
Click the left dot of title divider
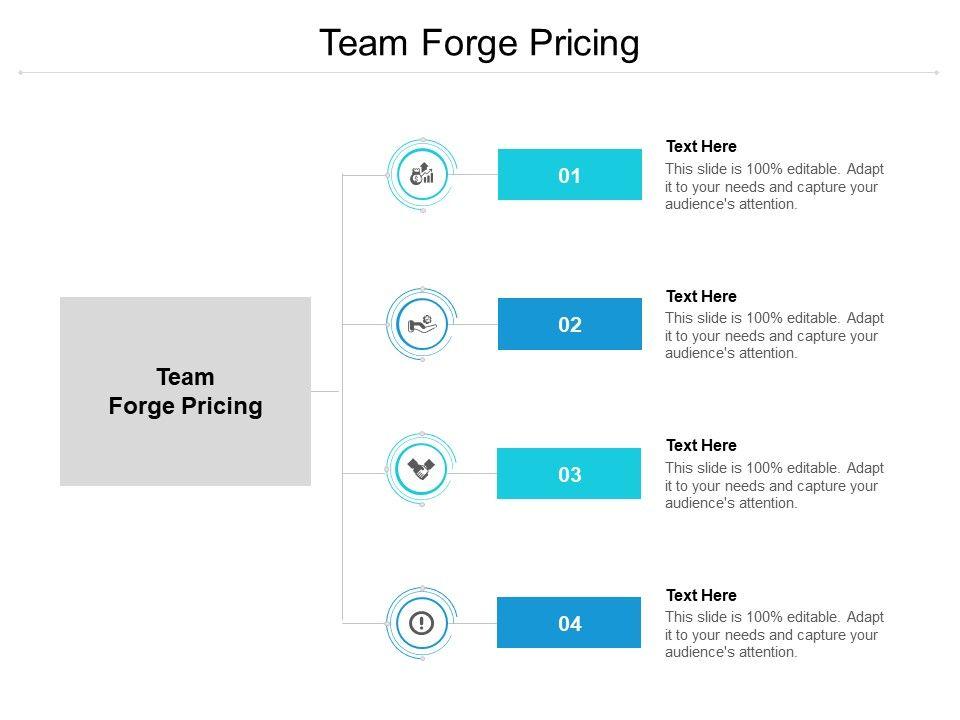(x=21, y=72)
